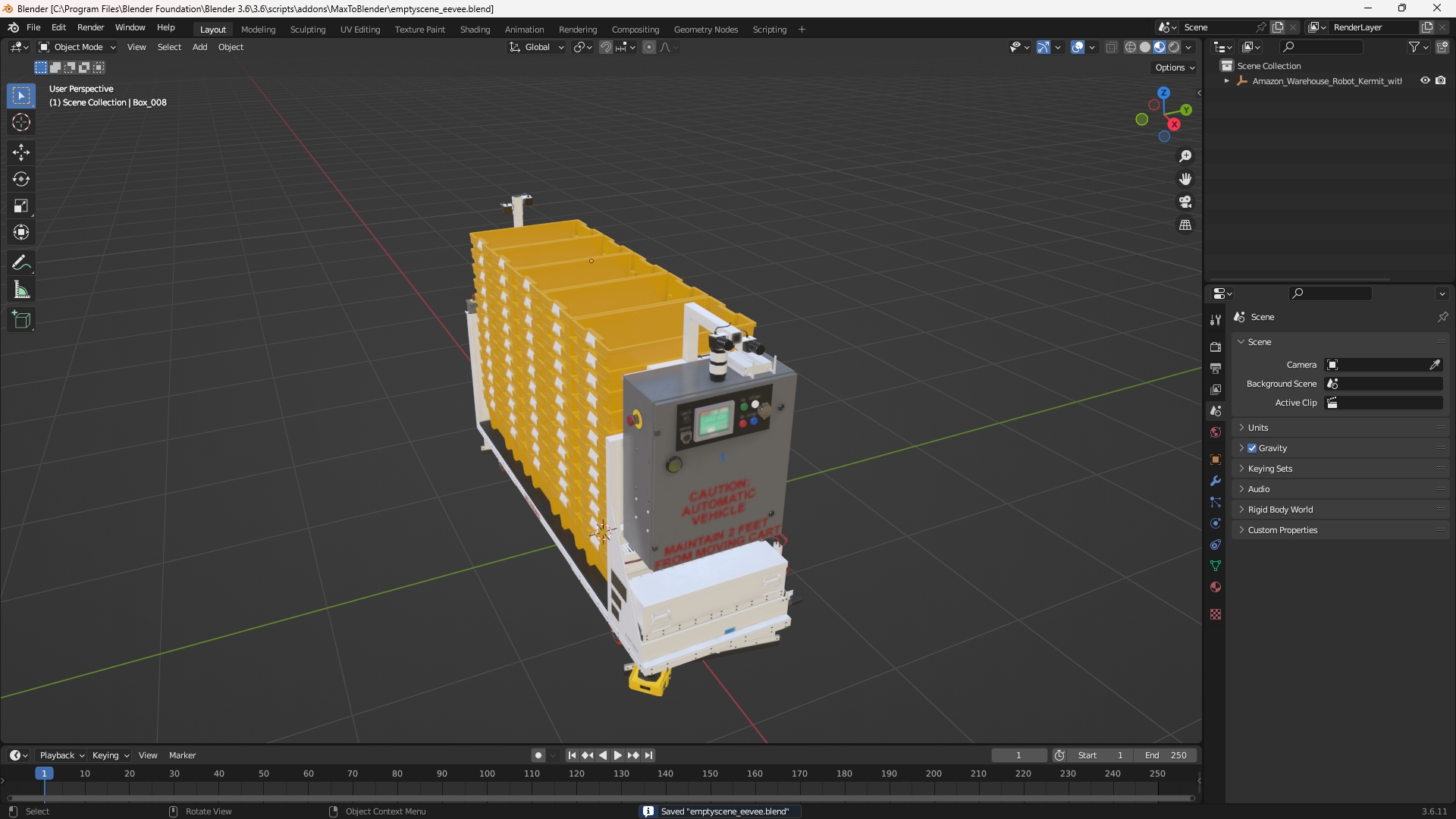1456x819 pixels.
Task: Open the viewport shading options dropdown
Action: pos(1189,47)
